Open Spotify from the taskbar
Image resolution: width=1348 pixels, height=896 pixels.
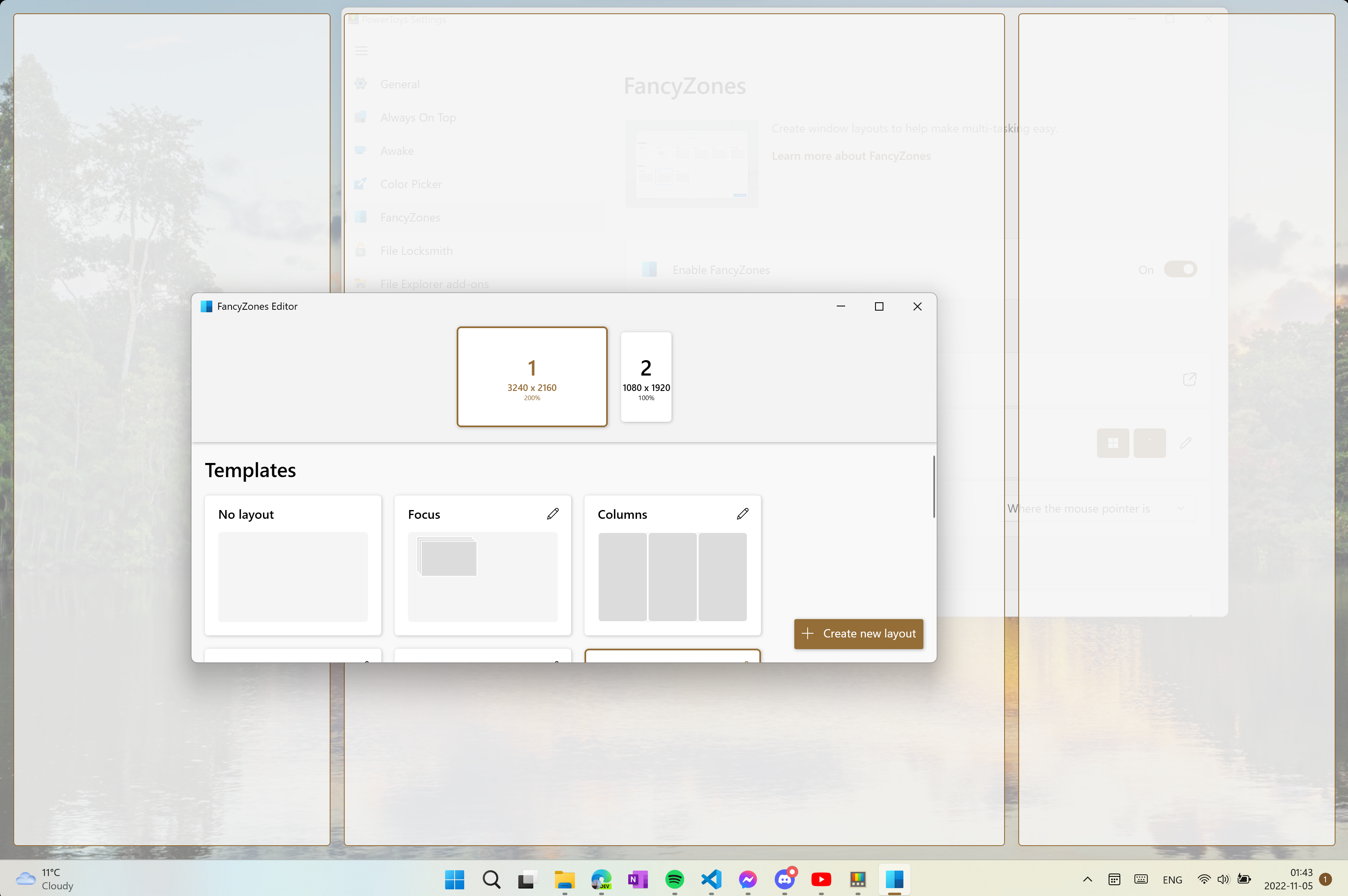pos(674,879)
